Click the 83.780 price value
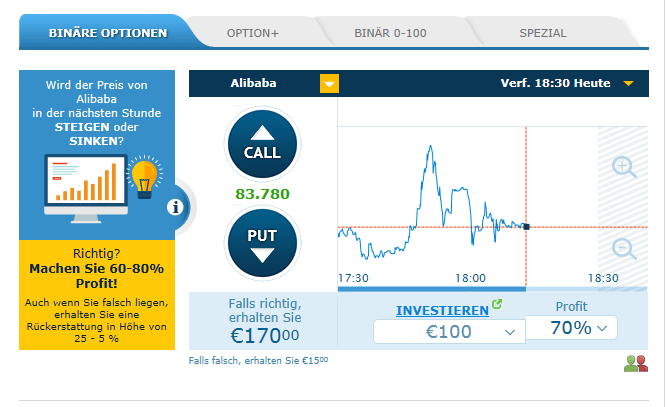 pyautogui.click(x=262, y=193)
